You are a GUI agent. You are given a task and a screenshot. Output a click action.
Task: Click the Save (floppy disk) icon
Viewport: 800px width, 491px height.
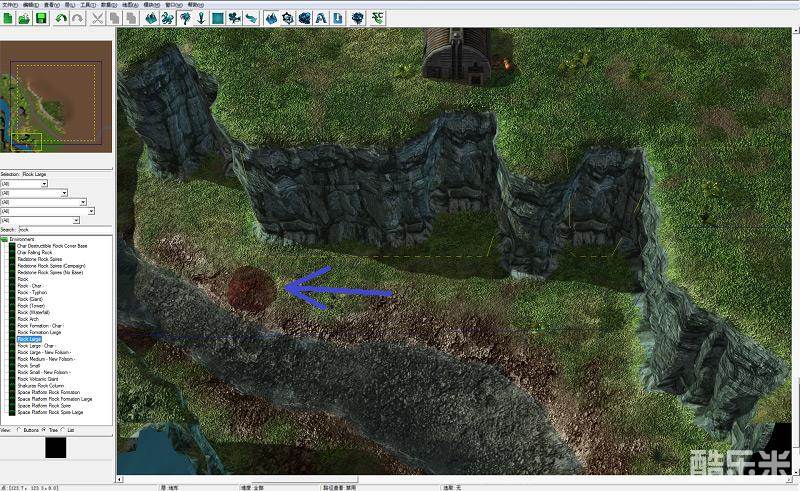pyautogui.click(x=41, y=18)
